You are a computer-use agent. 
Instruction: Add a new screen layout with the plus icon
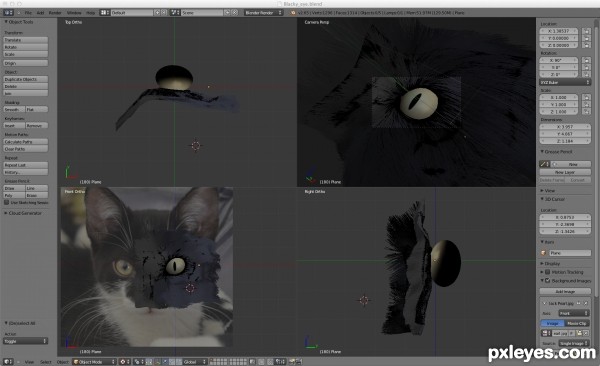pyautogui.click(x=157, y=13)
